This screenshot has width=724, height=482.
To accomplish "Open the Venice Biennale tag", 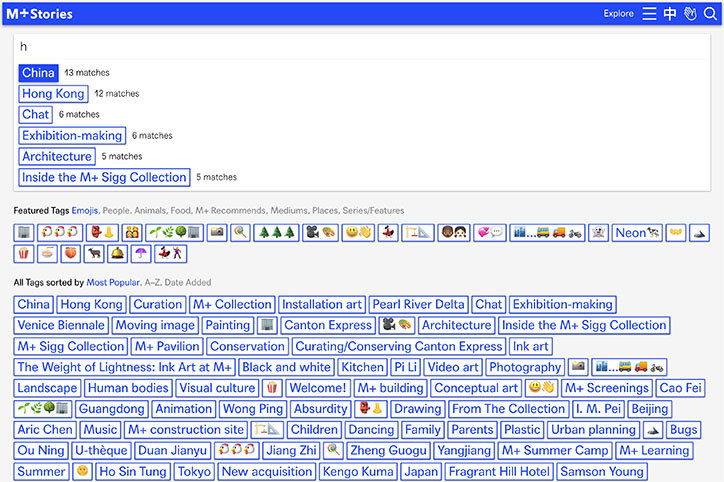I will click(x=61, y=325).
